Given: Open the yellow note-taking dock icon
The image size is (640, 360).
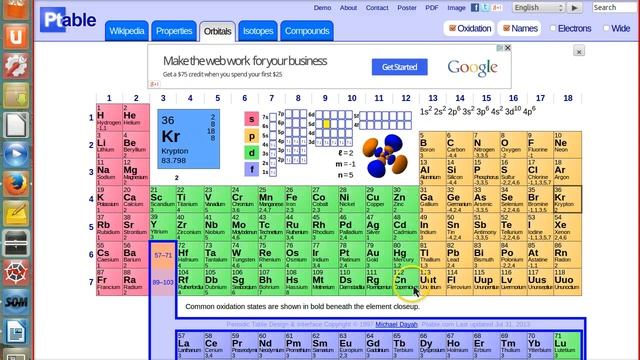Looking at the screenshot, I should 16,213.
